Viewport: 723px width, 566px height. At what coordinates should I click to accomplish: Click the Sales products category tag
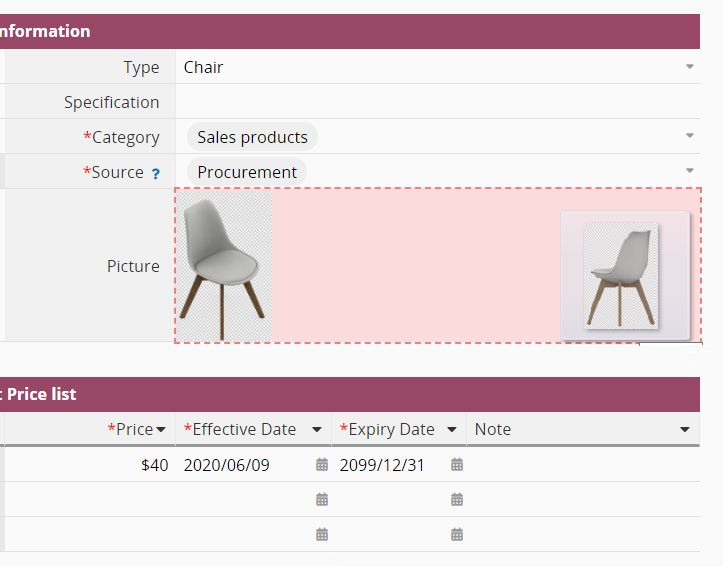[x=252, y=137]
